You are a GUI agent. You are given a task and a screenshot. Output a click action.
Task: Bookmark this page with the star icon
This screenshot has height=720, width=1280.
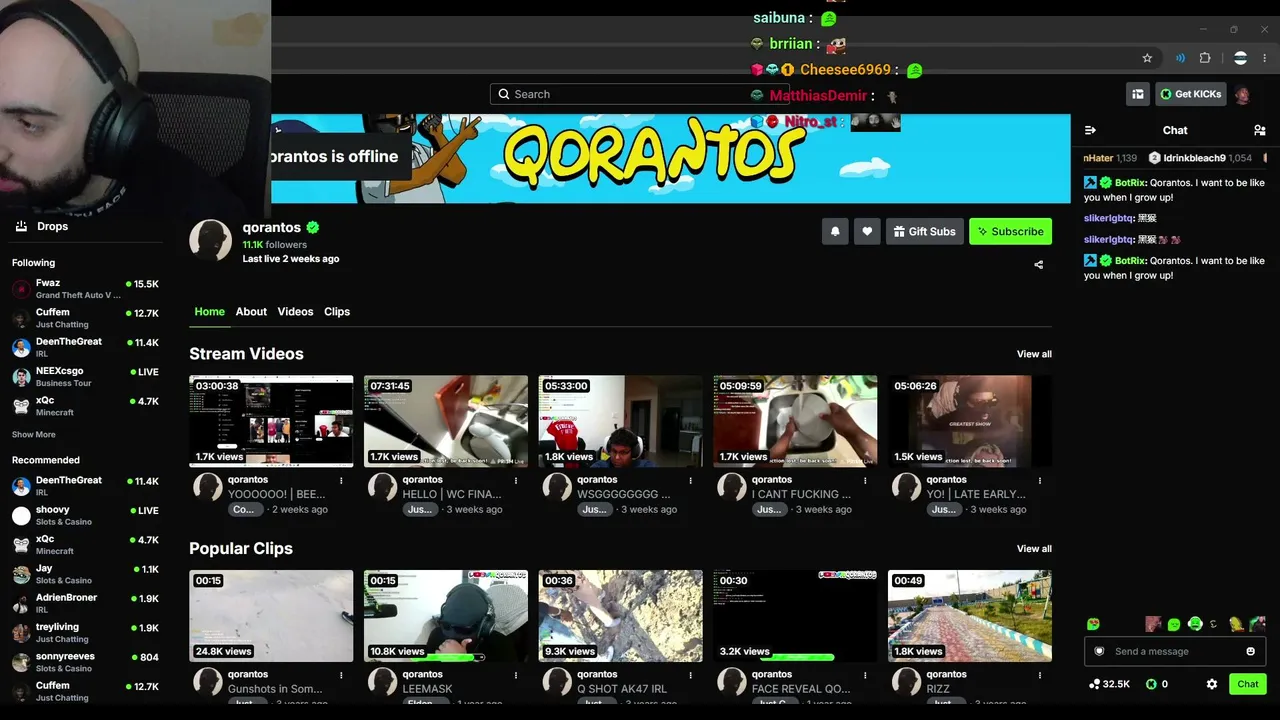tap(1147, 58)
